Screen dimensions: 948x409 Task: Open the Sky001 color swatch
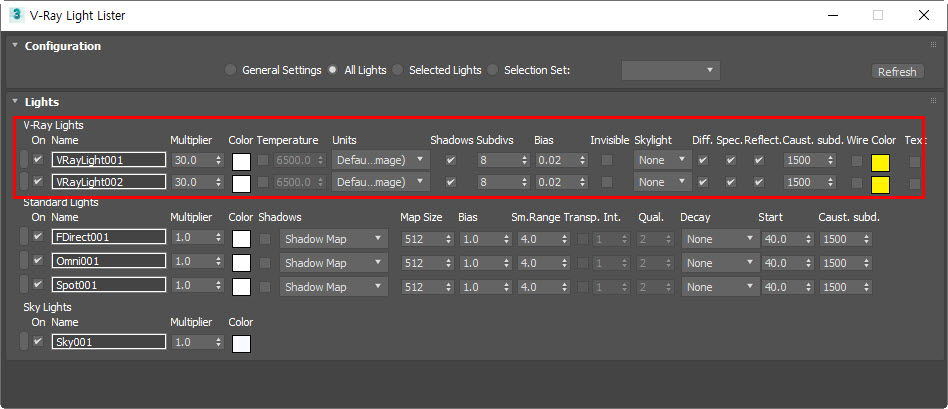[x=241, y=344]
